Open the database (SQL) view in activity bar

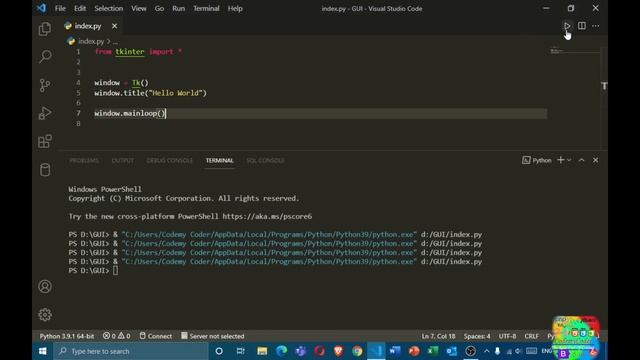point(45,169)
